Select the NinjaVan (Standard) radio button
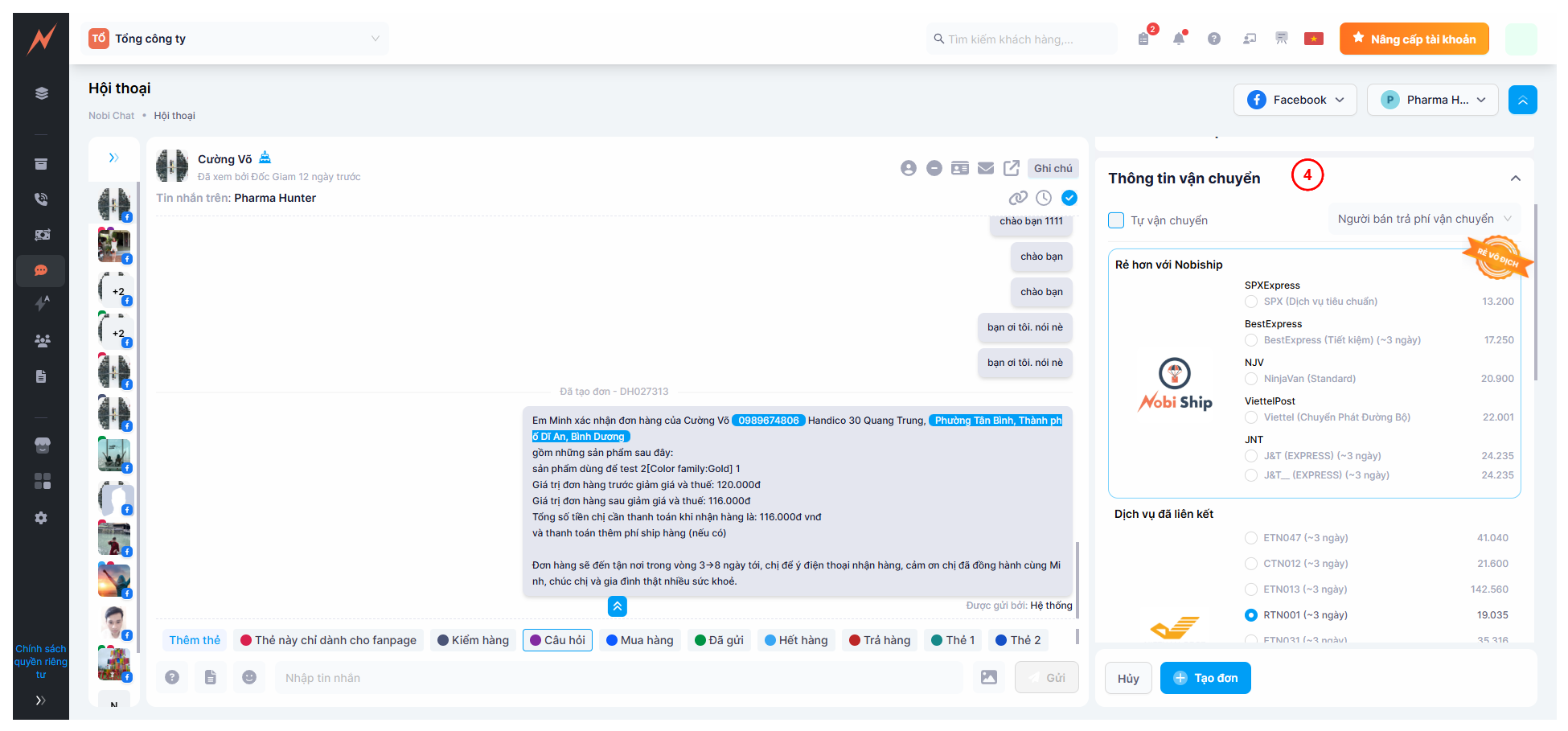Viewport: 1568px width, 731px height. (x=1251, y=379)
